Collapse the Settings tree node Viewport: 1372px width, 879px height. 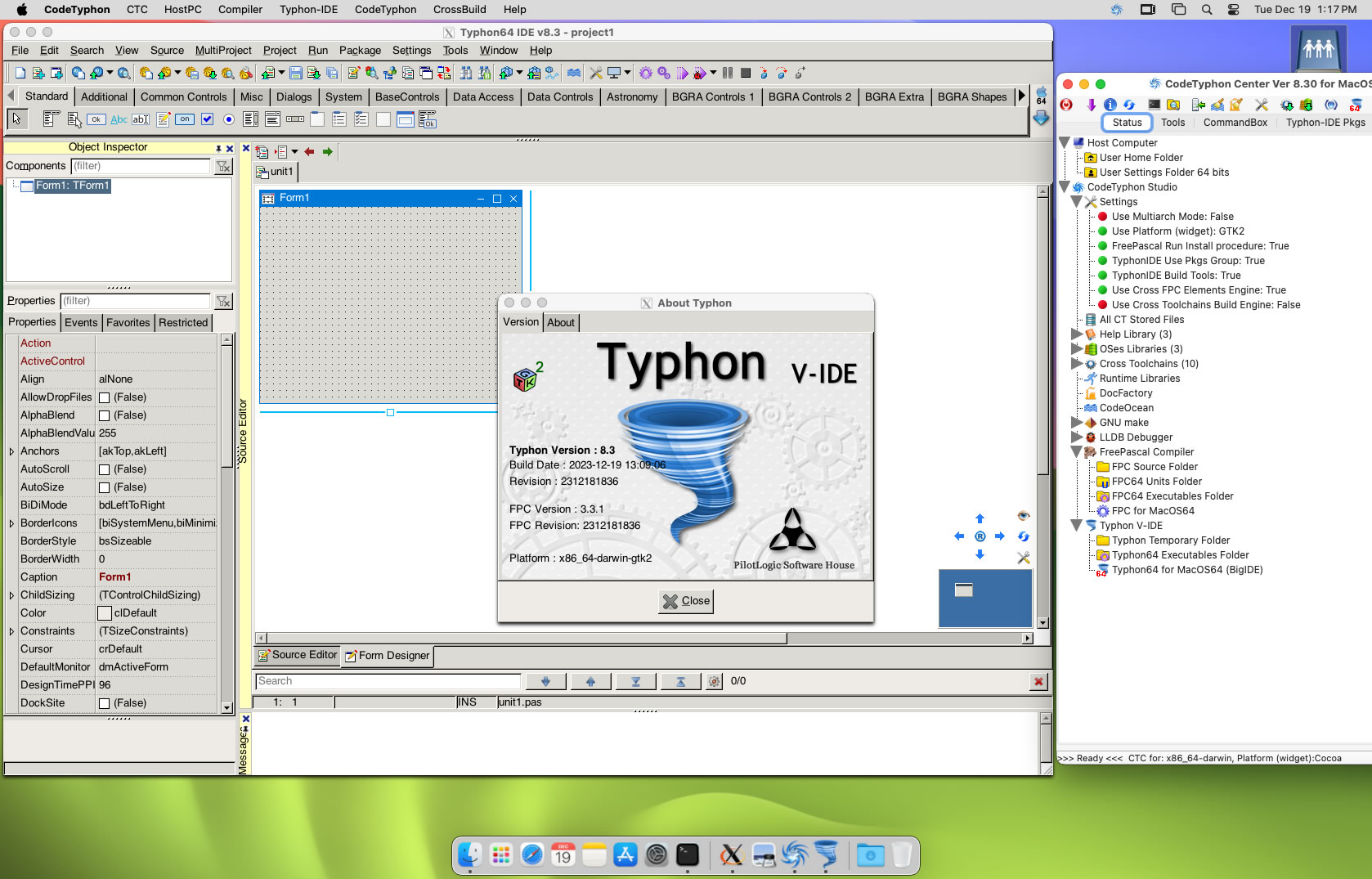pos(1077,202)
